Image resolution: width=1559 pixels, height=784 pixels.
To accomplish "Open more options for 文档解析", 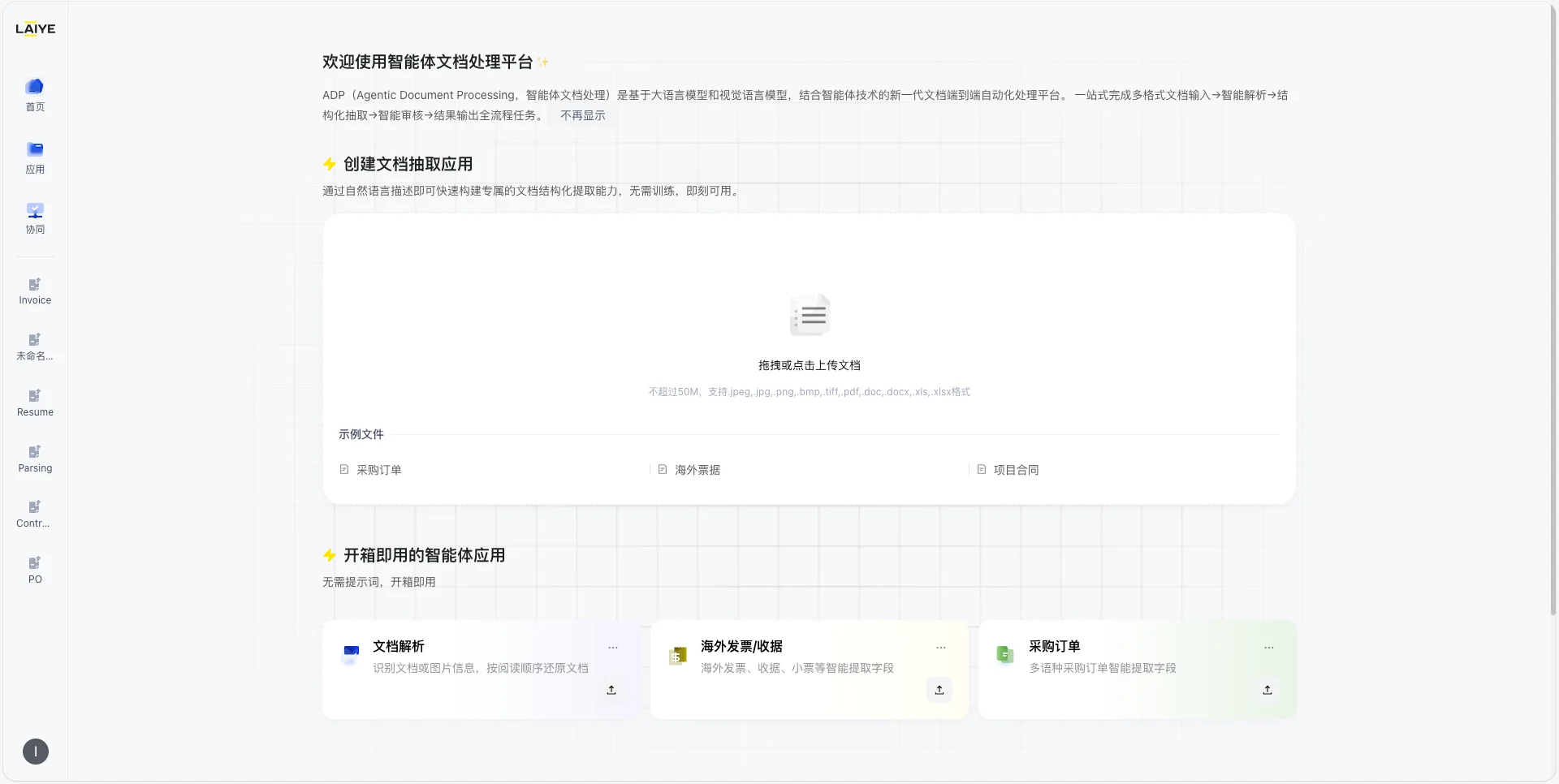I will pos(613,648).
